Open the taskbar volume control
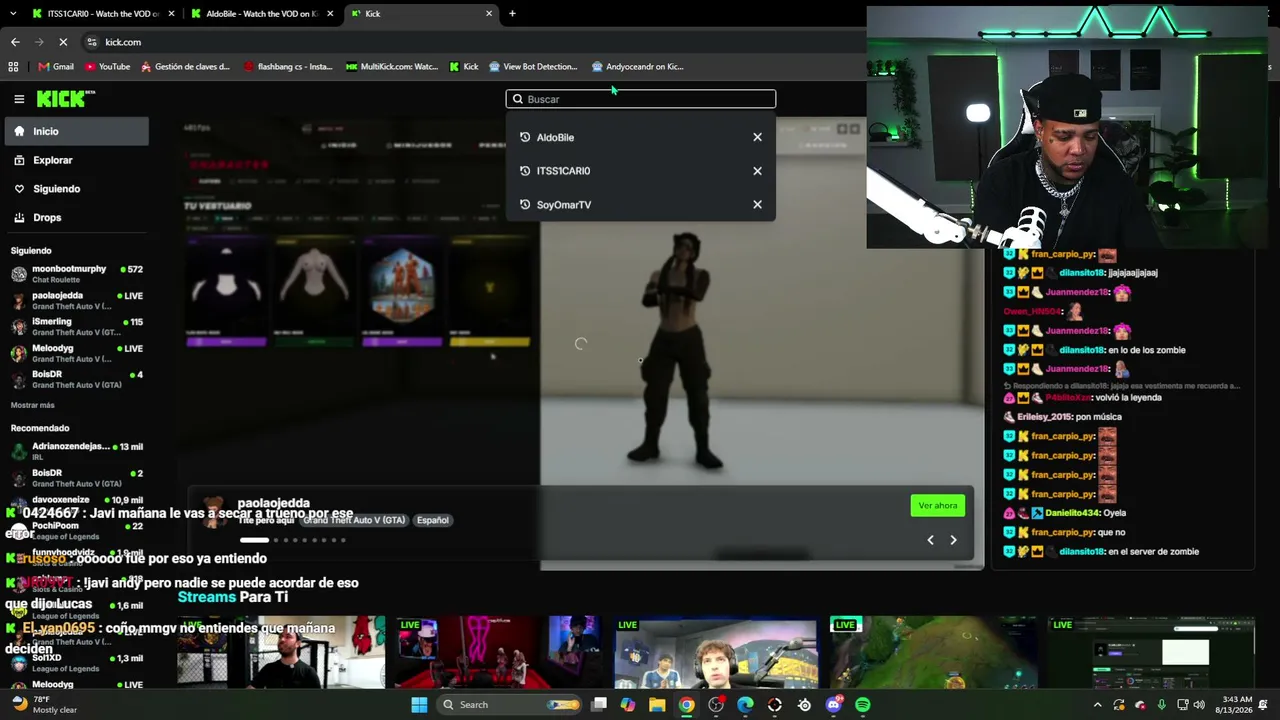Screen dimensions: 1280x720 pyautogui.click(x=1199, y=705)
